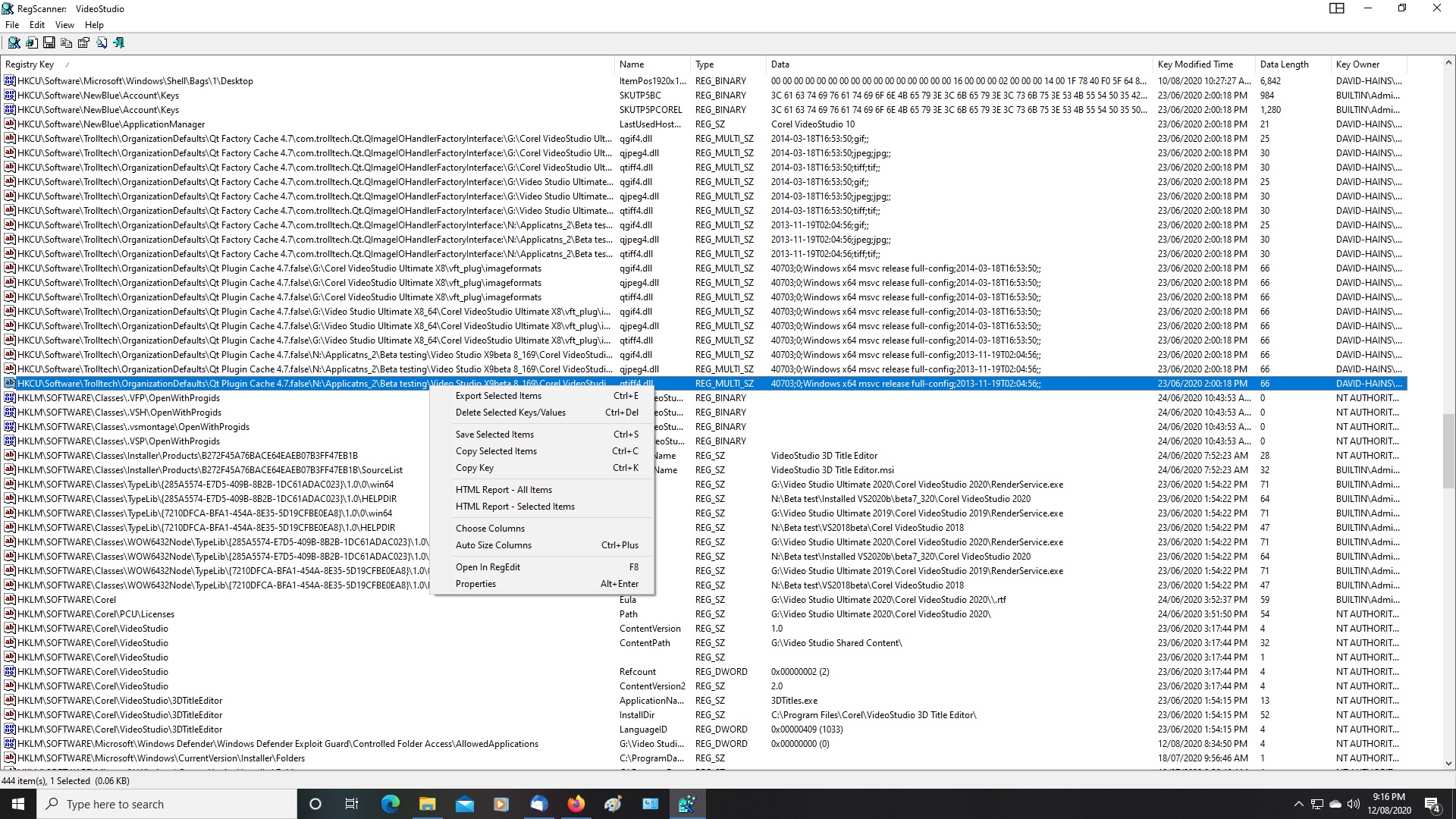Screen dimensions: 1456x819
Task: Open the notification center icon
Action: 1432,804
